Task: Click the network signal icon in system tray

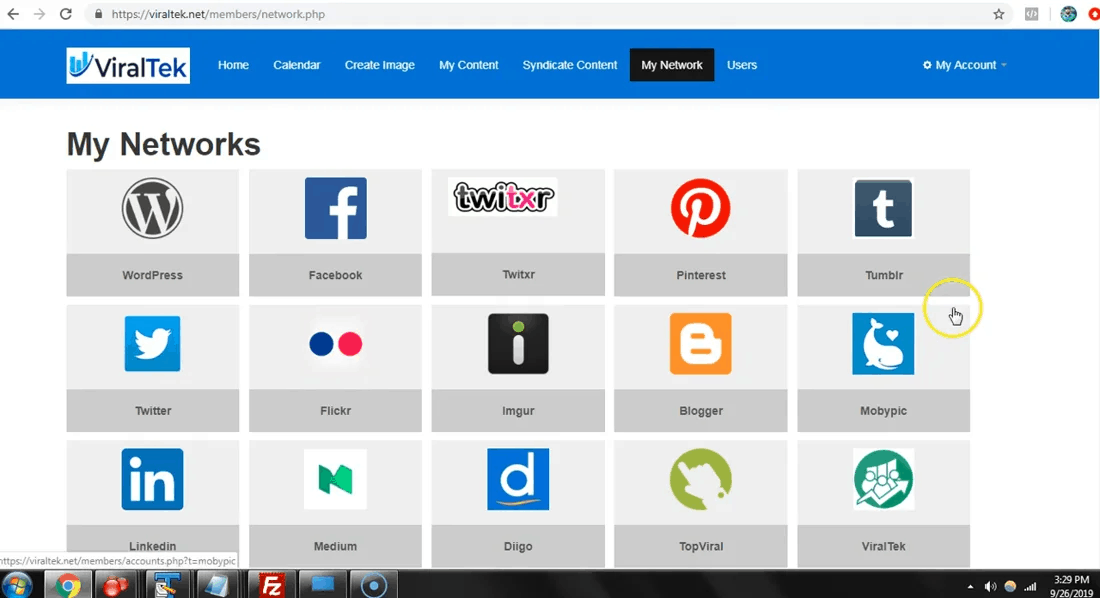Action: (x=1030, y=587)
